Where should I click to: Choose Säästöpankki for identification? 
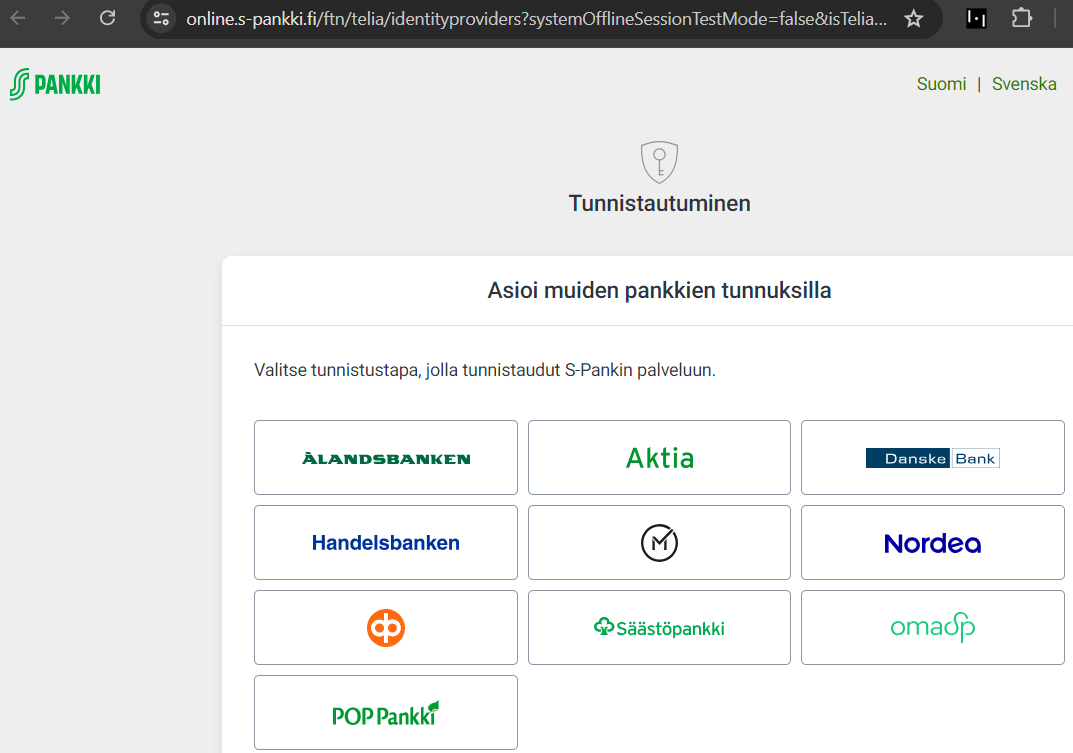(660, 627)
